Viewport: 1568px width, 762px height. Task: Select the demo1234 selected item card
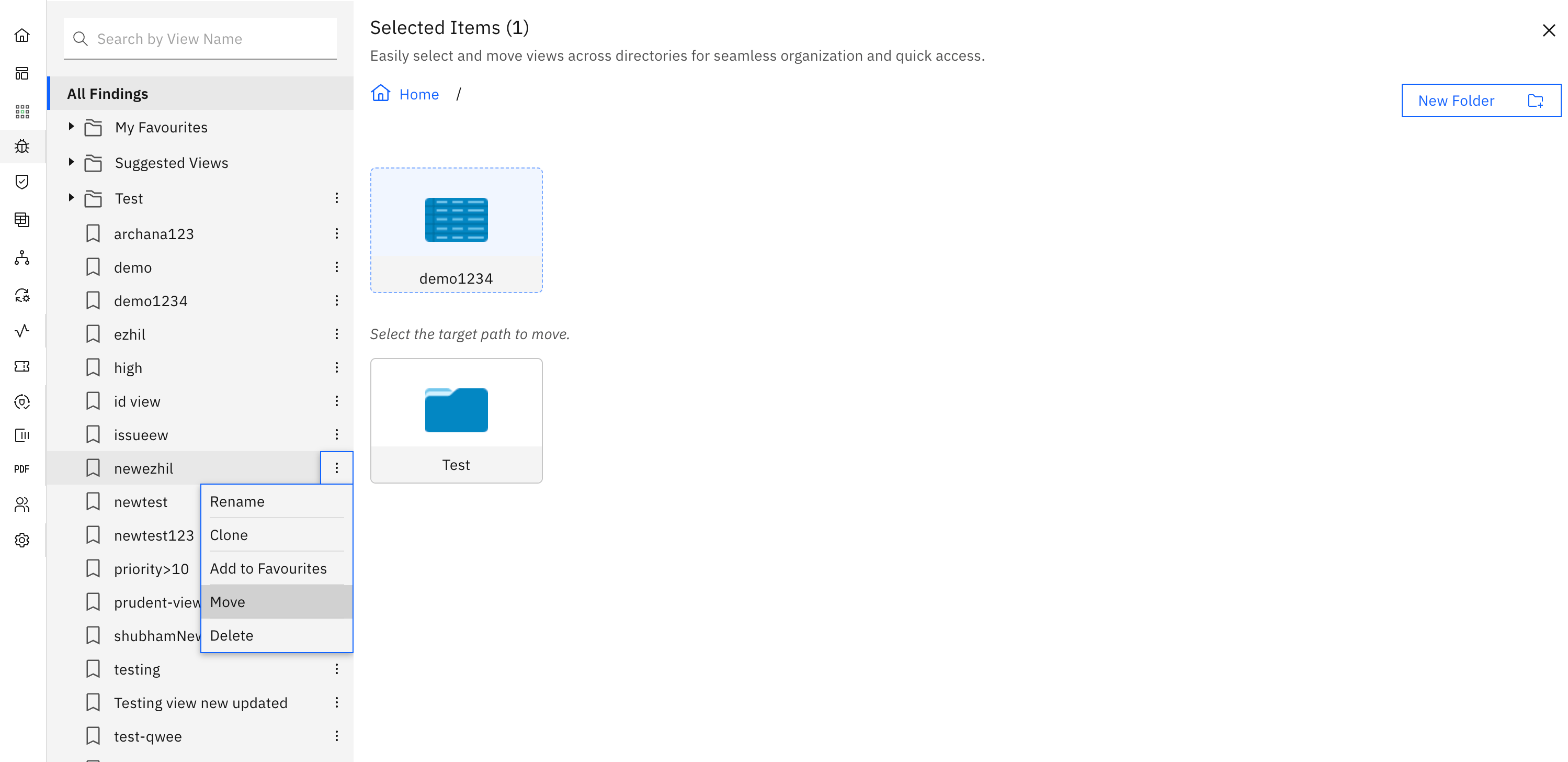[x=456, y=230]
